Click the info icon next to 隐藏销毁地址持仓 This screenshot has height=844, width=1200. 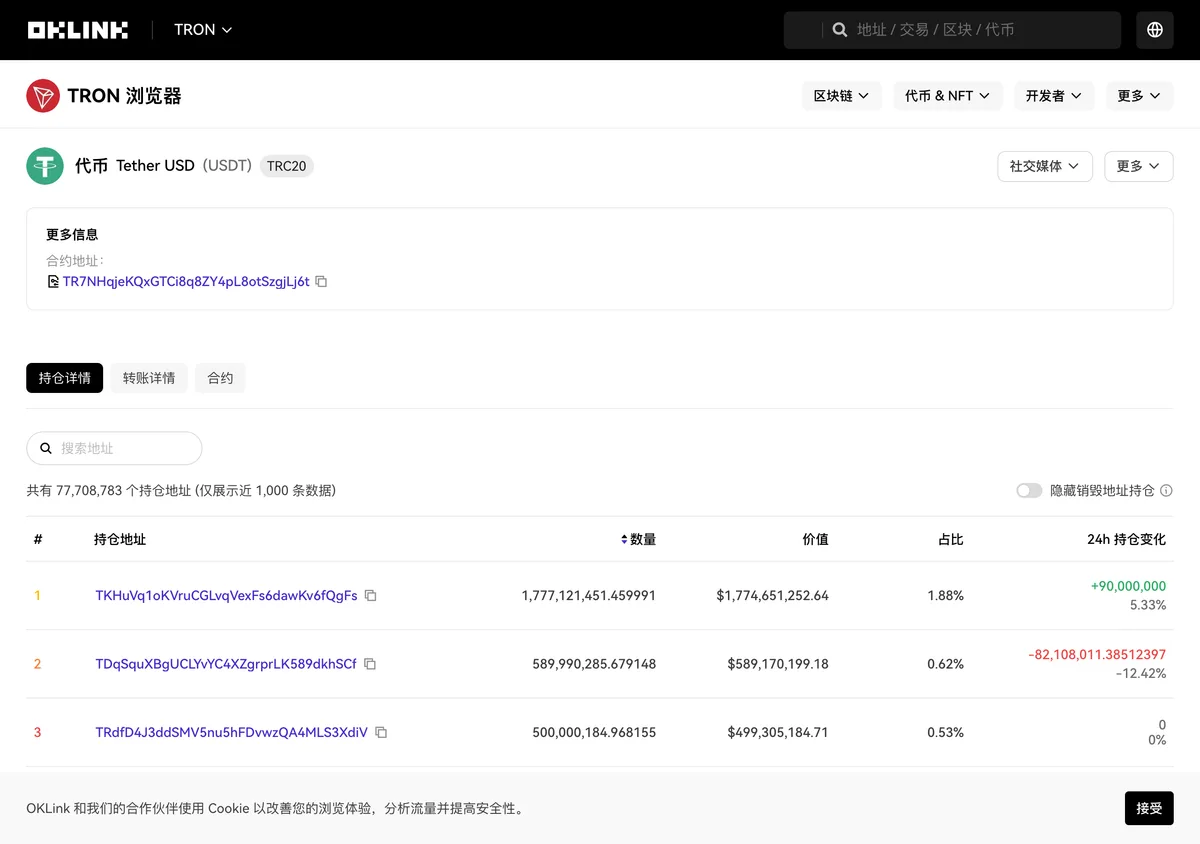click(x=1166, y=491)
